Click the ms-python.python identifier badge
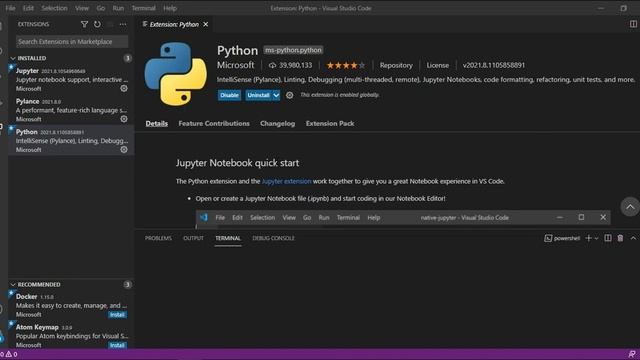 pyautogui.click(x=293, y=50)
